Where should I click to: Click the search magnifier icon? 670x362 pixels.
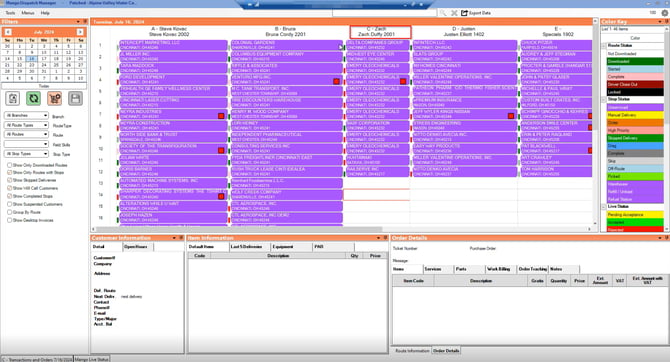[x=443, y=13]
